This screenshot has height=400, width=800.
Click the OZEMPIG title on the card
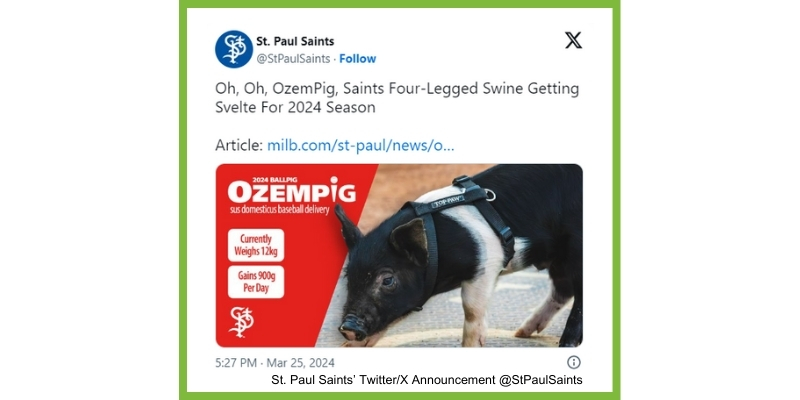tap(291, 192)
